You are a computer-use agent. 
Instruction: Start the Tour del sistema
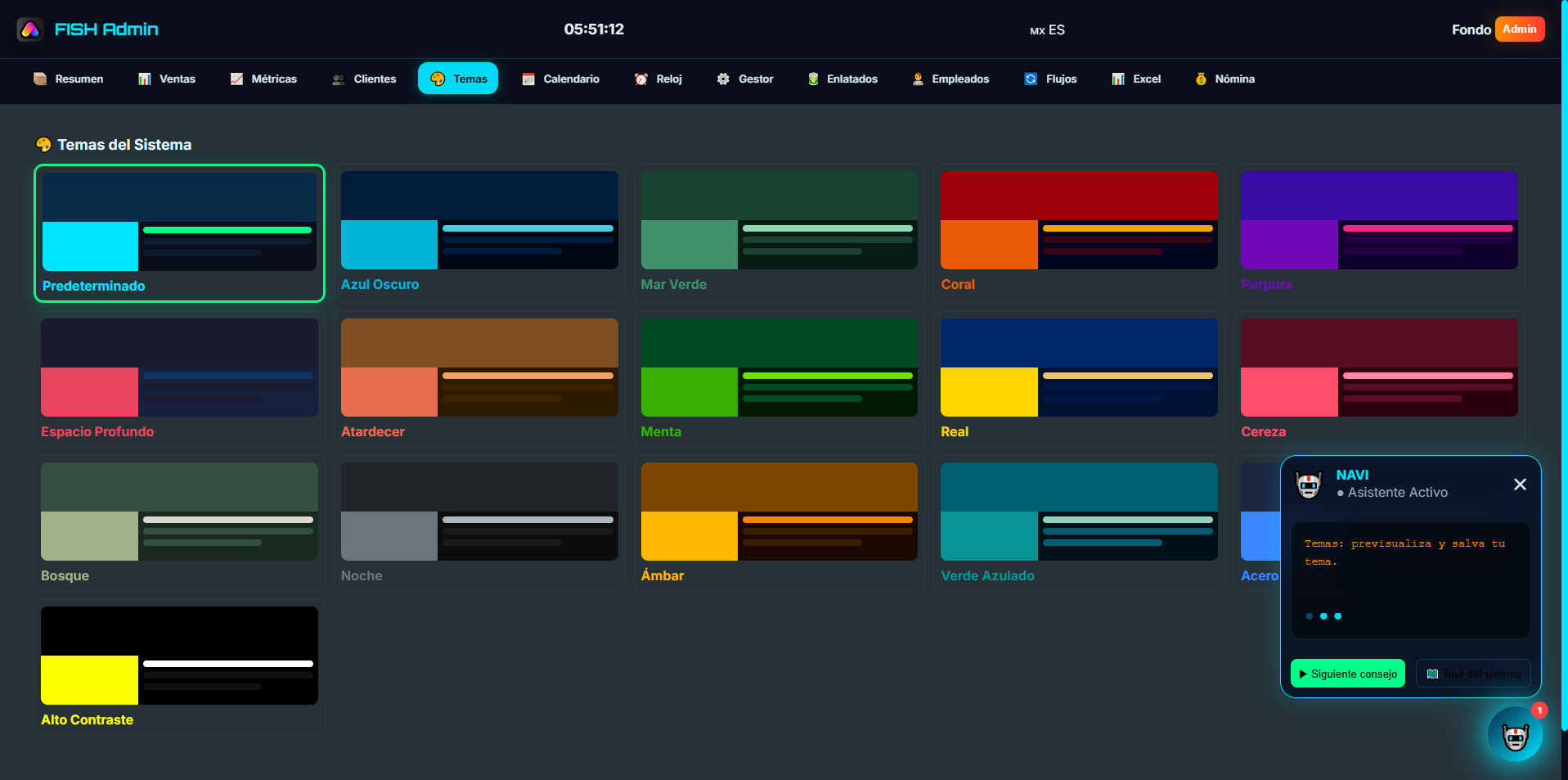pos(1473,674)
